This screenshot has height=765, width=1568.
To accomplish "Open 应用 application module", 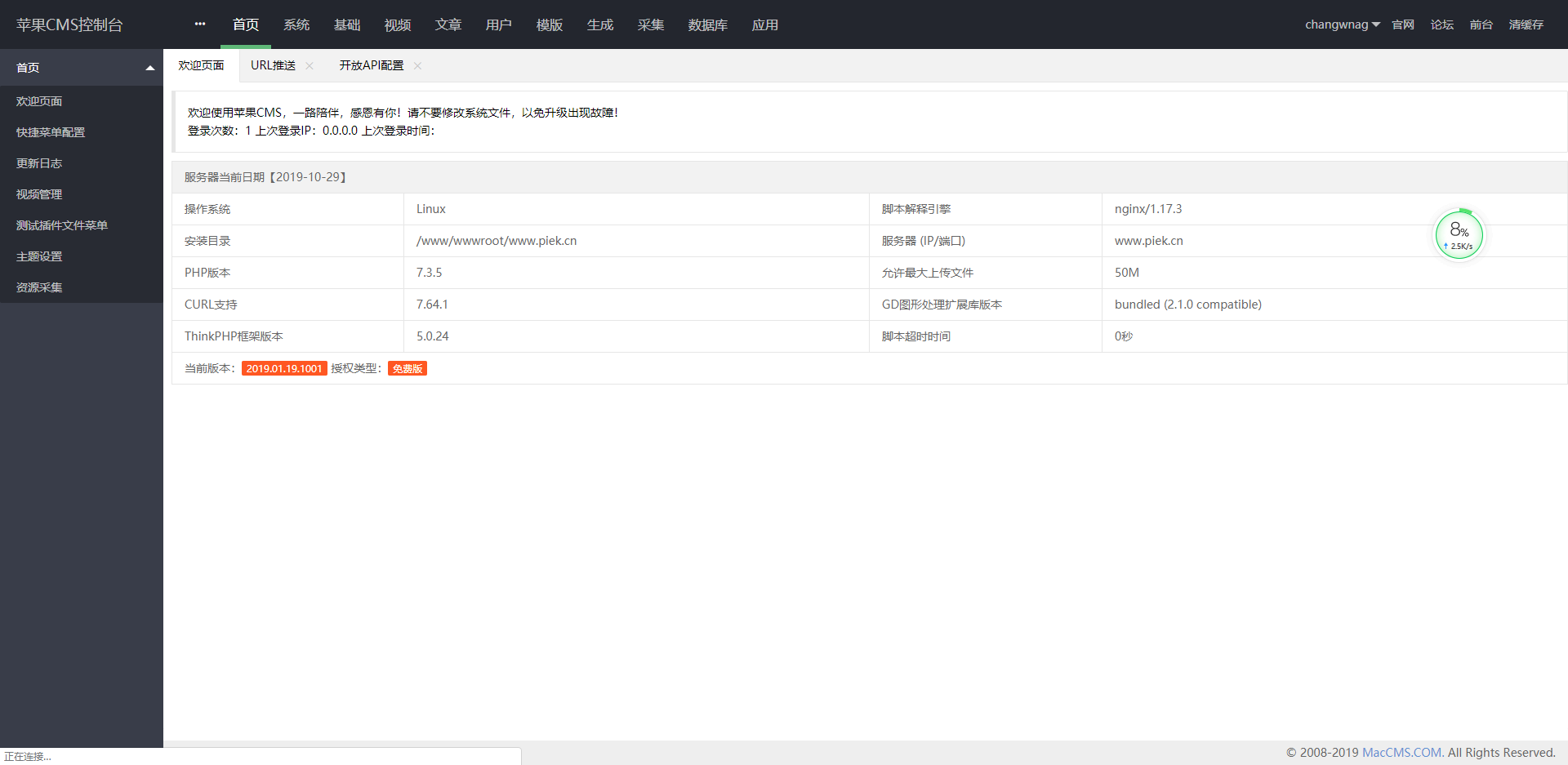I will coord(764,24).
